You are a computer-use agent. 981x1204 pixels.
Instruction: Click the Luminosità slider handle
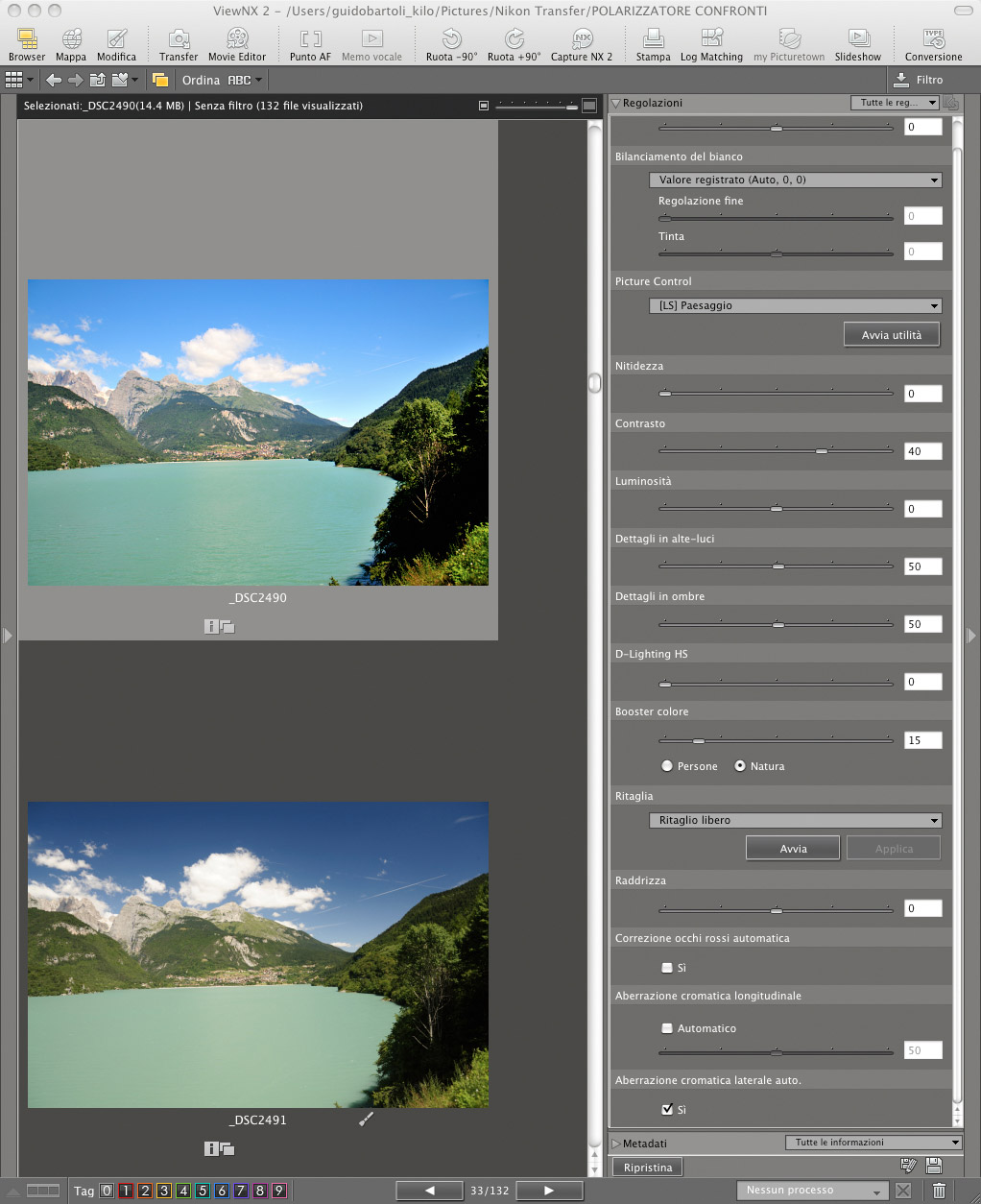pos(777,508)
